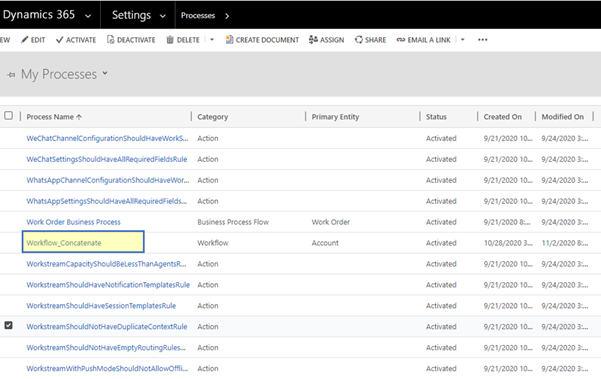Click the DELETE command label
The width and height of the screenshot is (601, 379).
coord(188,40)
